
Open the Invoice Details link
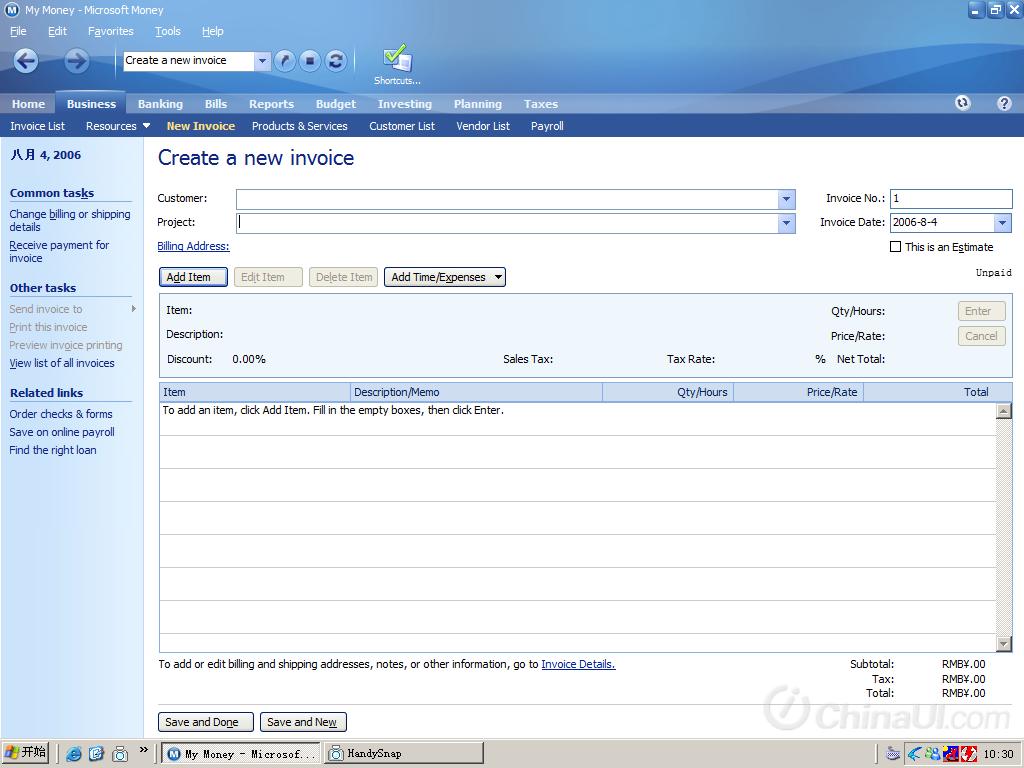tap(578, 664)
